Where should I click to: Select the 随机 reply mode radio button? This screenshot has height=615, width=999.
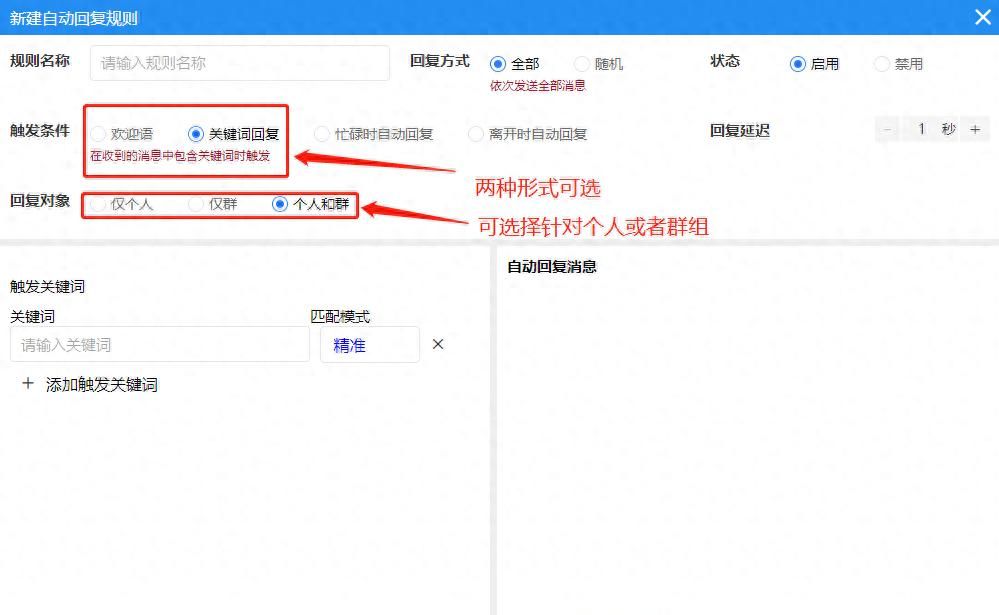pyautogui.click(x=582, y=63)
